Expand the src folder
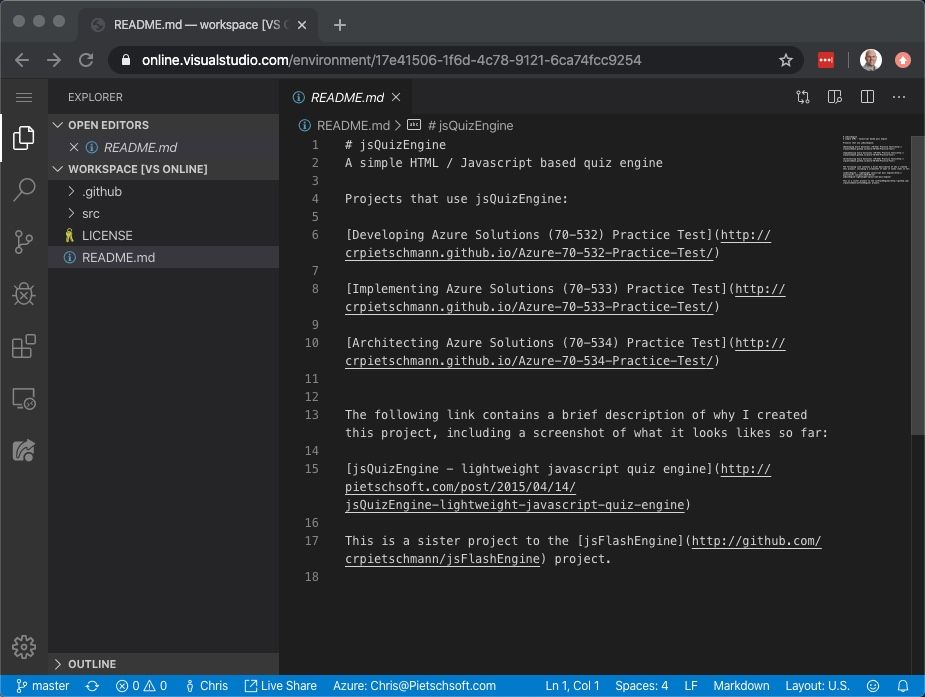Screen dimensions: 925x697 pyautogui.click(x=163, y=213)
